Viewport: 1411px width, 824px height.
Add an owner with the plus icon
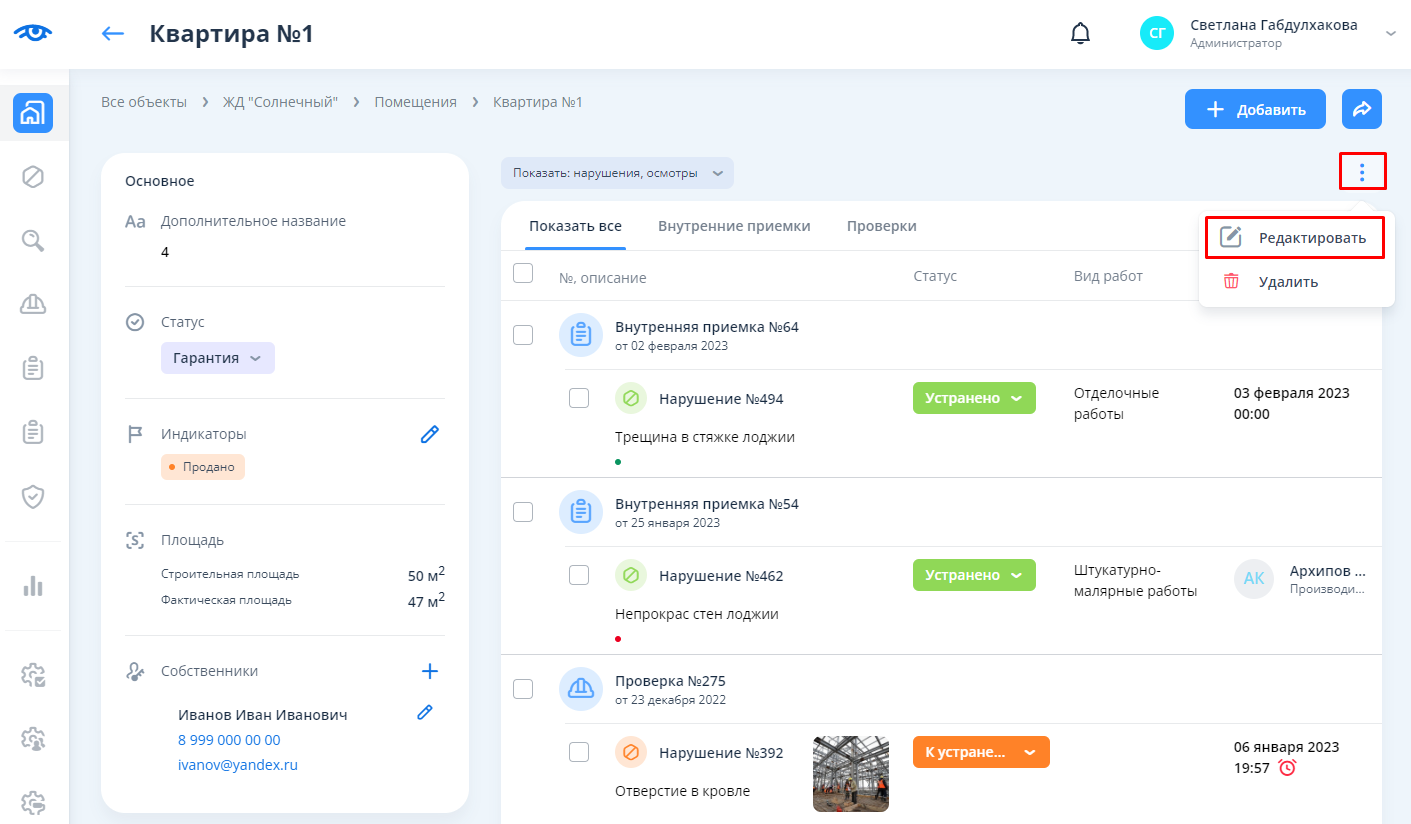point(429,671)
